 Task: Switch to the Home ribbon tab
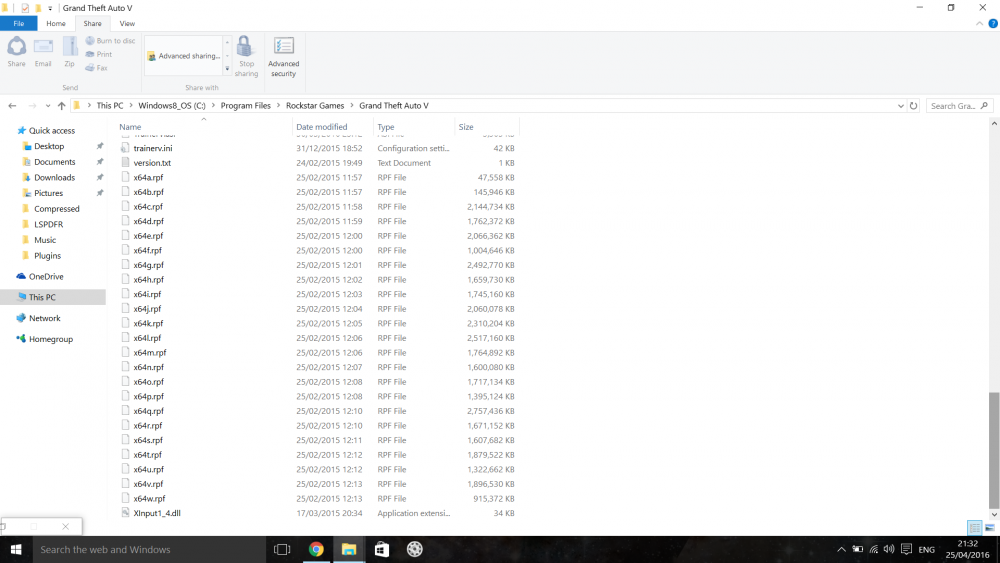55,24
